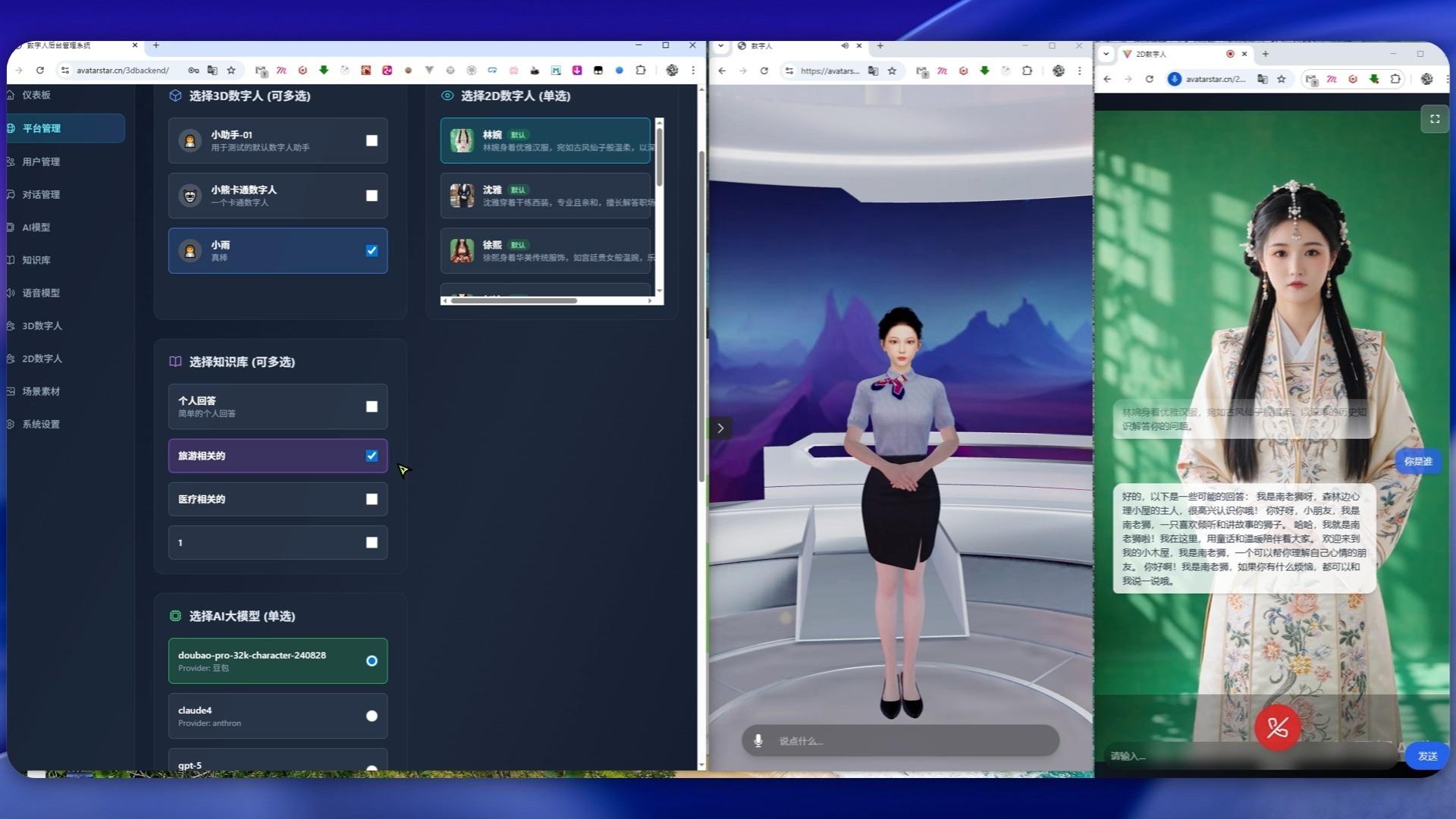Click the green download arrow extension in admin window
This screenshot has height=819, width=1456.
324,71
